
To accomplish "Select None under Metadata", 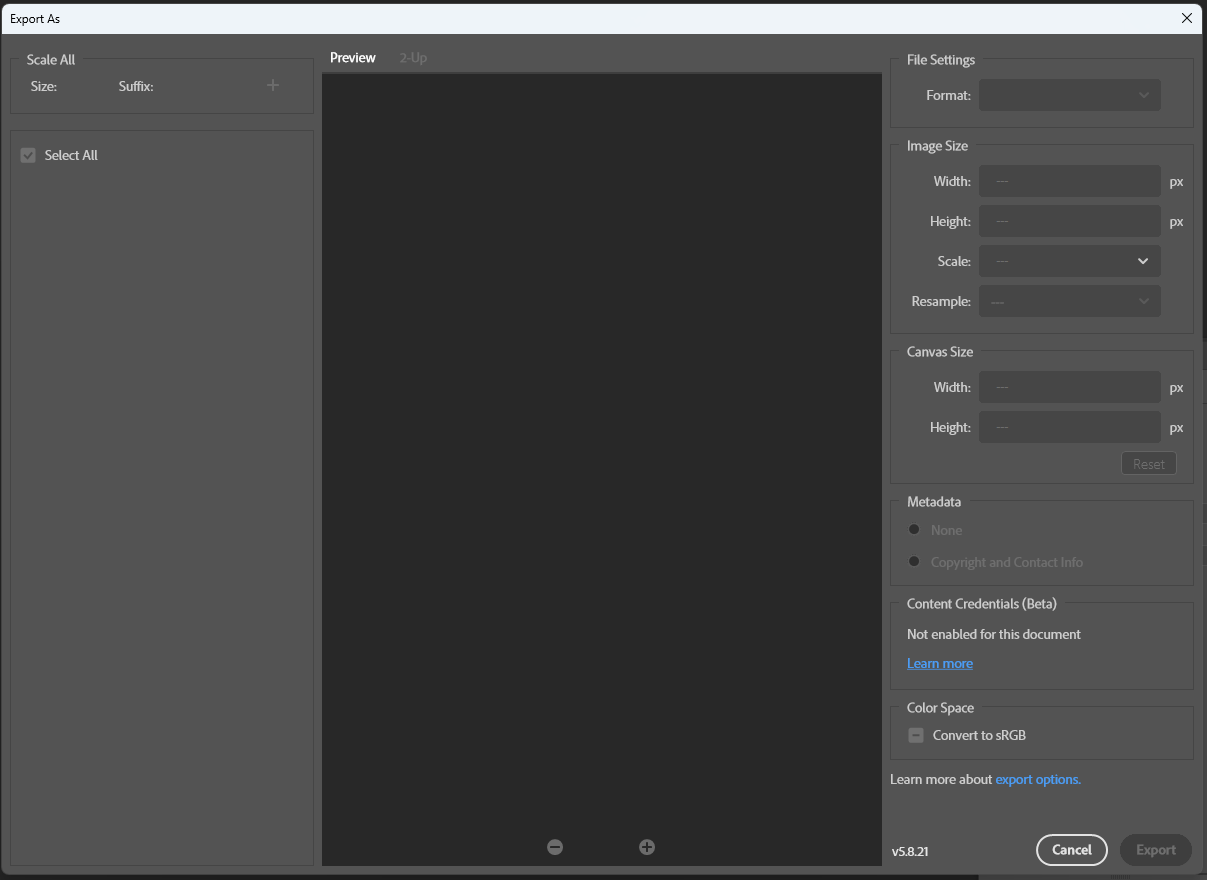I will point(913,529).
